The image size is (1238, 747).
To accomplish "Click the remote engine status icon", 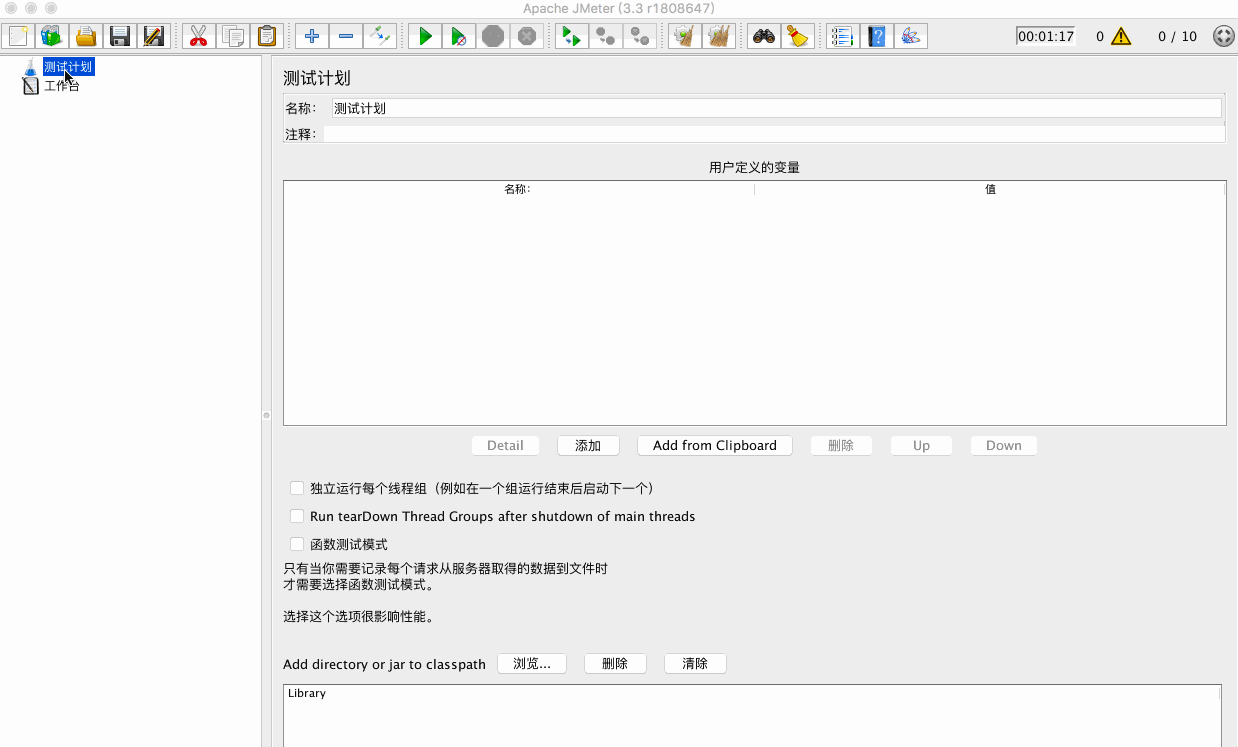I will tap(1223, 37).
